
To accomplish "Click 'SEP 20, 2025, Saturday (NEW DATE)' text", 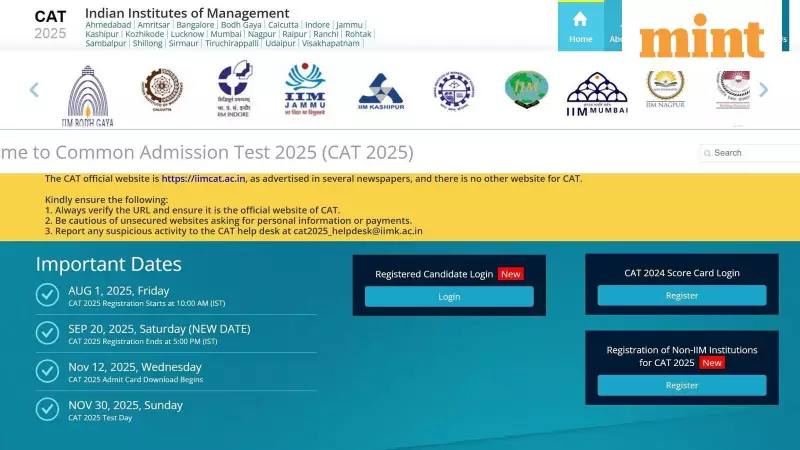I will [x=159, y=329].
